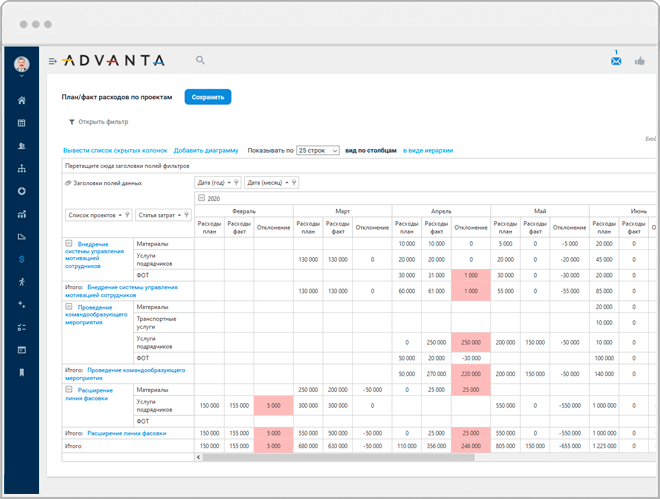
Task: Open the calendar icon in sidebar
Action: (x=21, y=123)
